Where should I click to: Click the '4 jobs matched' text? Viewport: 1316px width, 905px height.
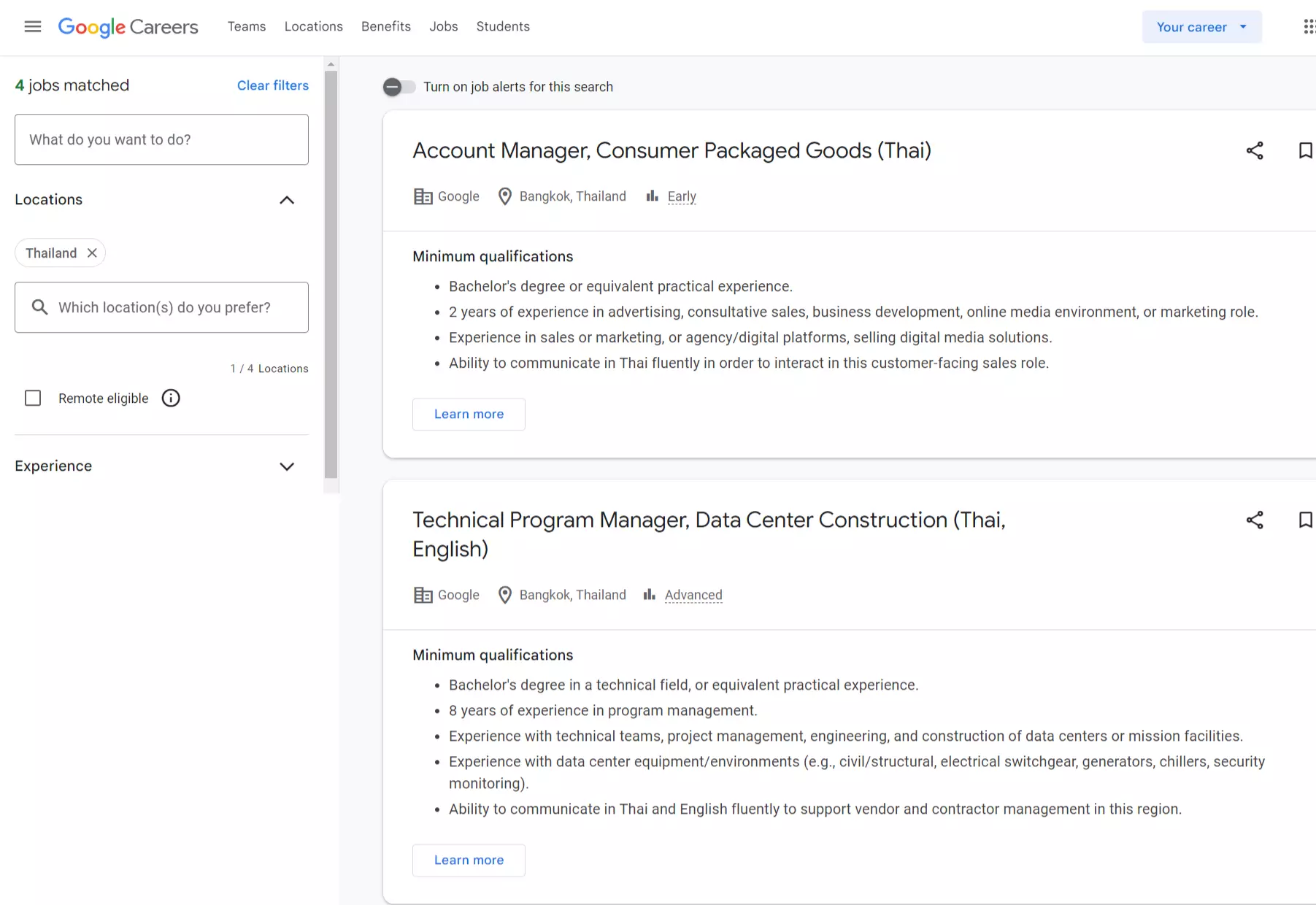tap(72, 85)
